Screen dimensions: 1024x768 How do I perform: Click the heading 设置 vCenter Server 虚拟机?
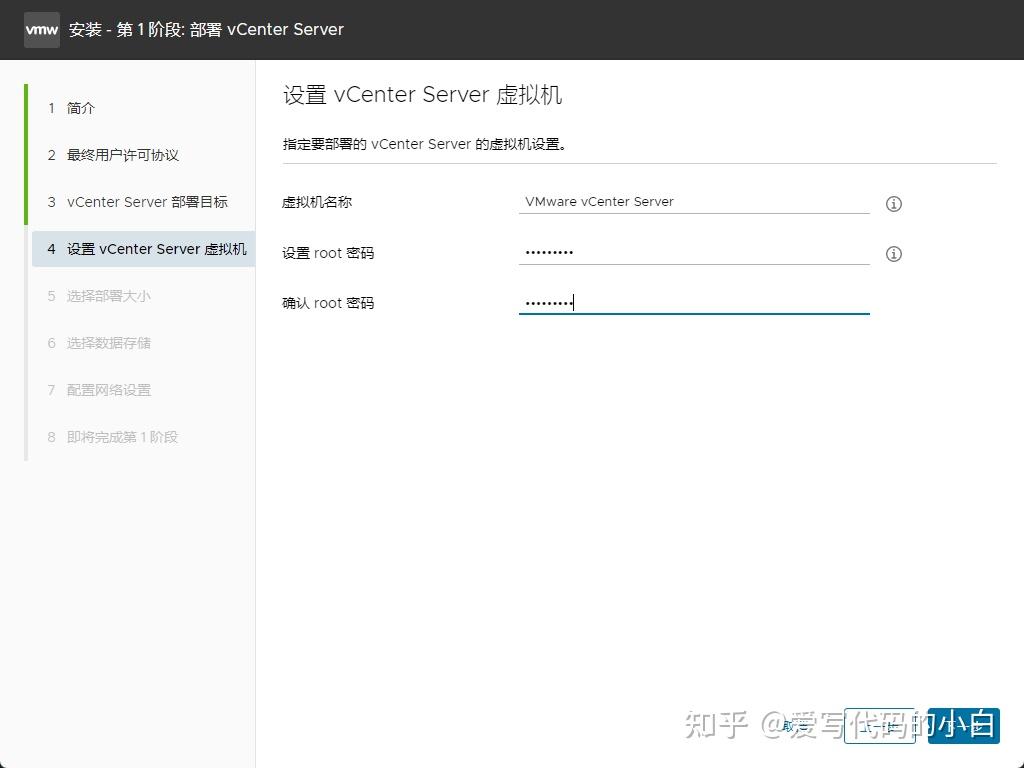[x=423, y=95]
